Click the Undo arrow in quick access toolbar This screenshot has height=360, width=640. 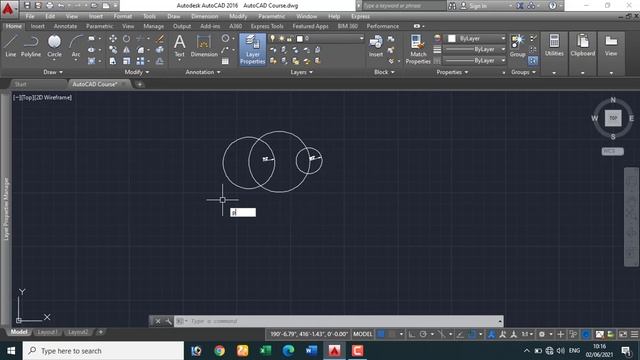point(61,6)
